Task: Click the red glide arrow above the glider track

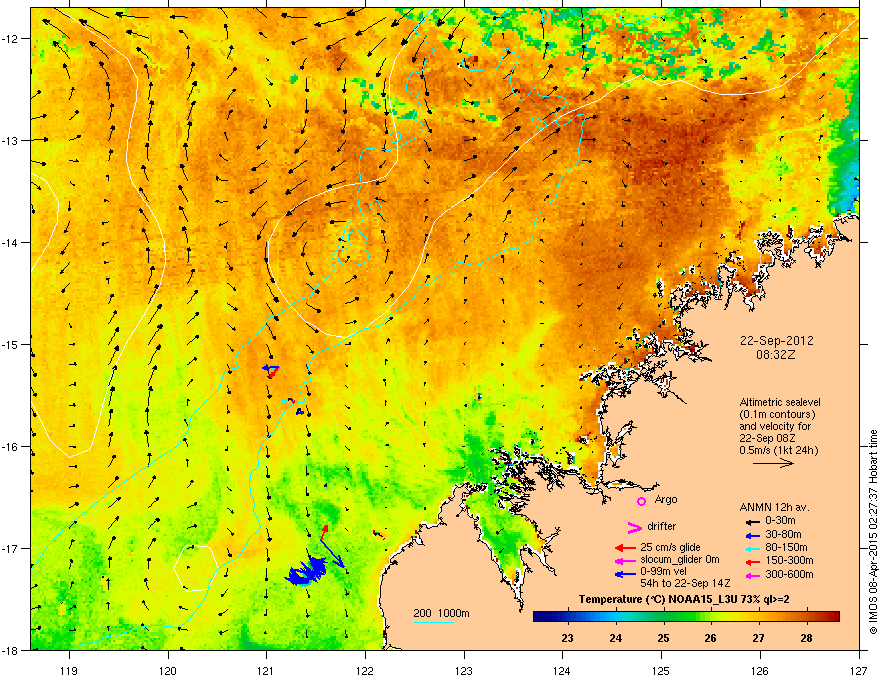Action: point(324,532)
